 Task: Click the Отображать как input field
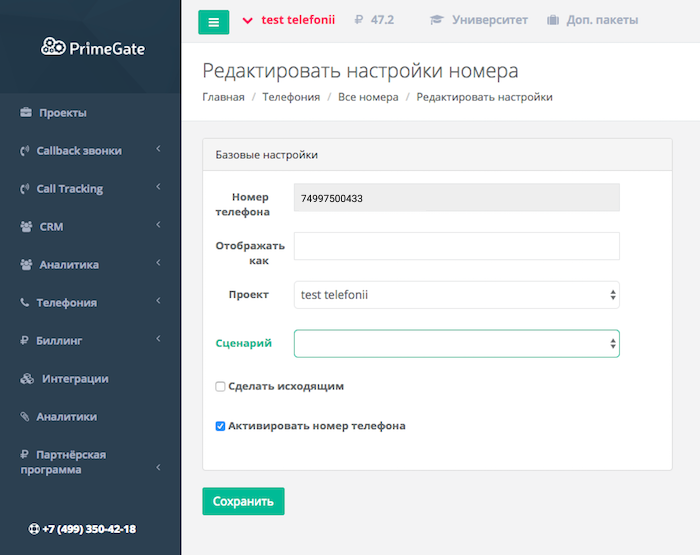(456, 246)
